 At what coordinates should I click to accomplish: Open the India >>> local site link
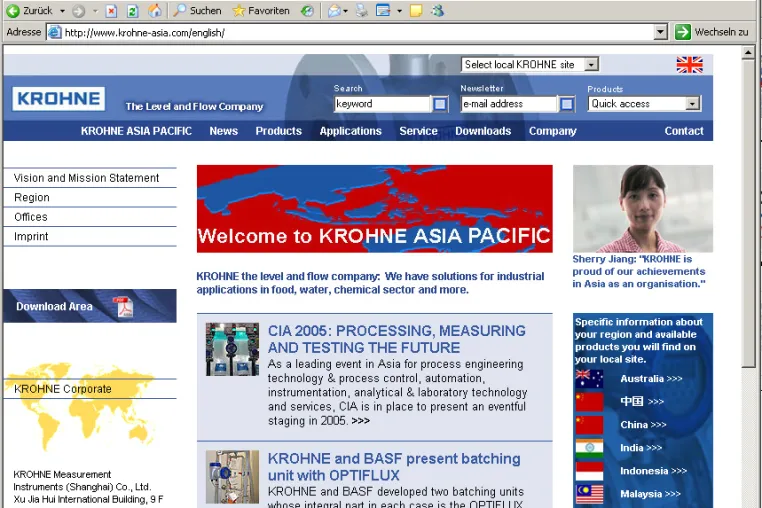point(641,448)
